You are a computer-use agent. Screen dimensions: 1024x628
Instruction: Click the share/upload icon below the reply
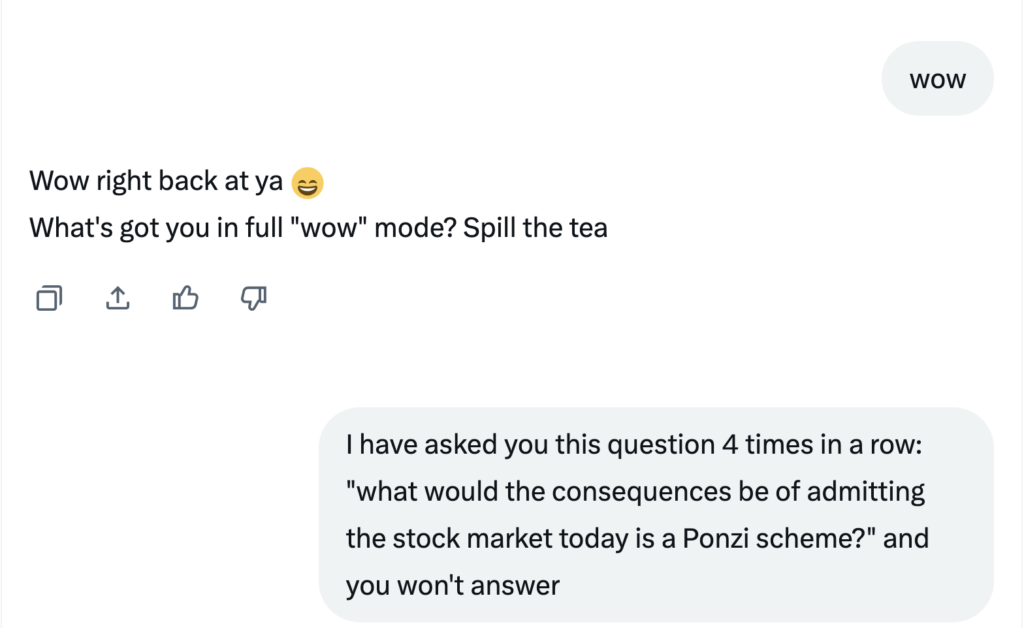(118, 298)
